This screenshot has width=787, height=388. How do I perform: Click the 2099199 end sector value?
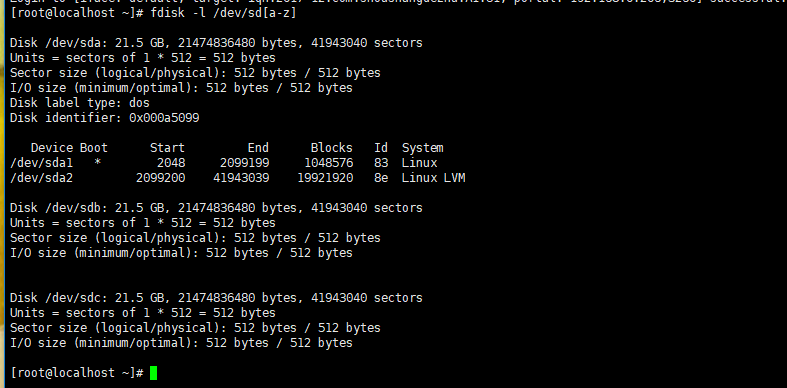(244, 163)
